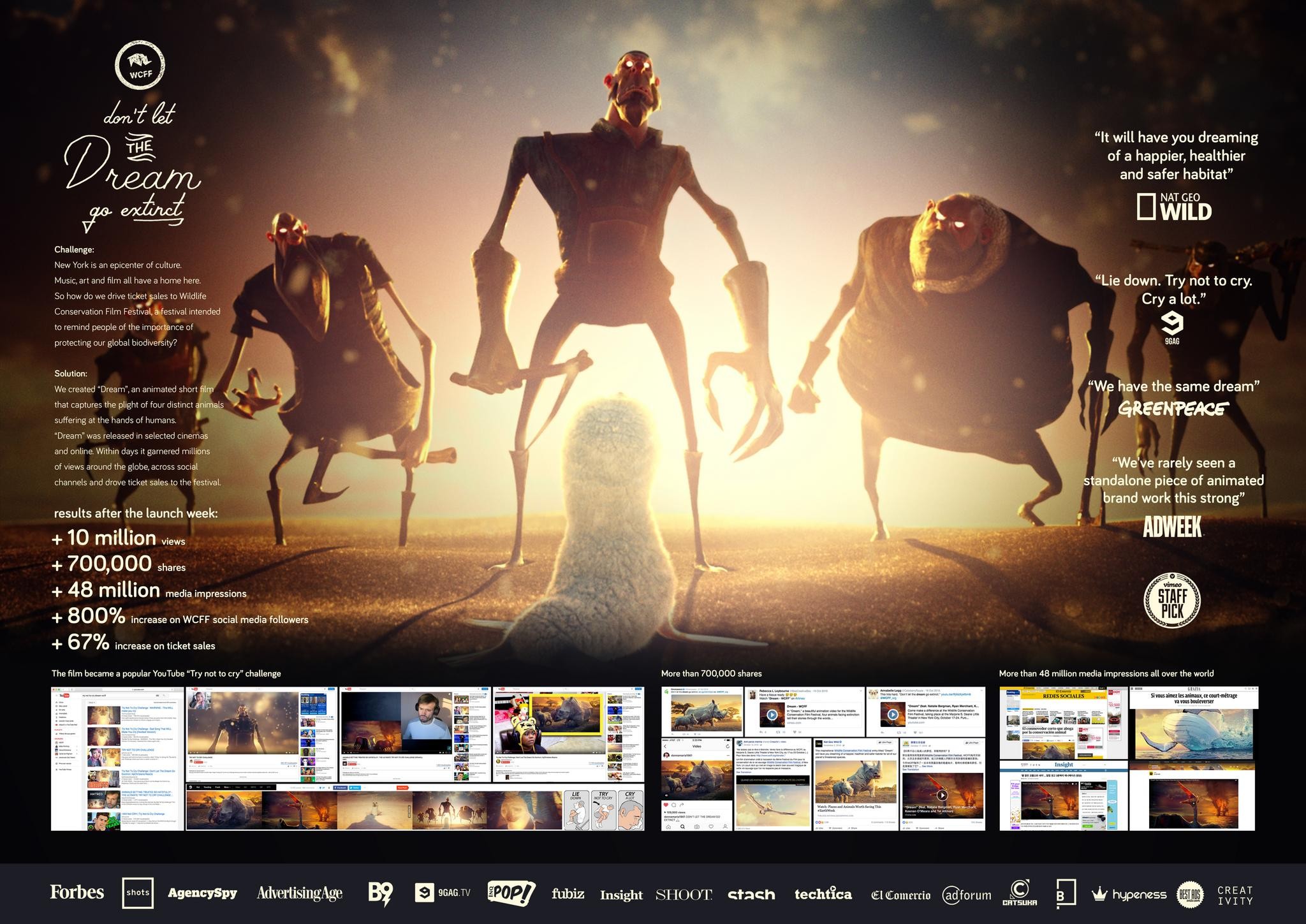Open the flying bird social post thumbnail
The width and height of the screenshot is (1306, 924).
click(774, 784)
